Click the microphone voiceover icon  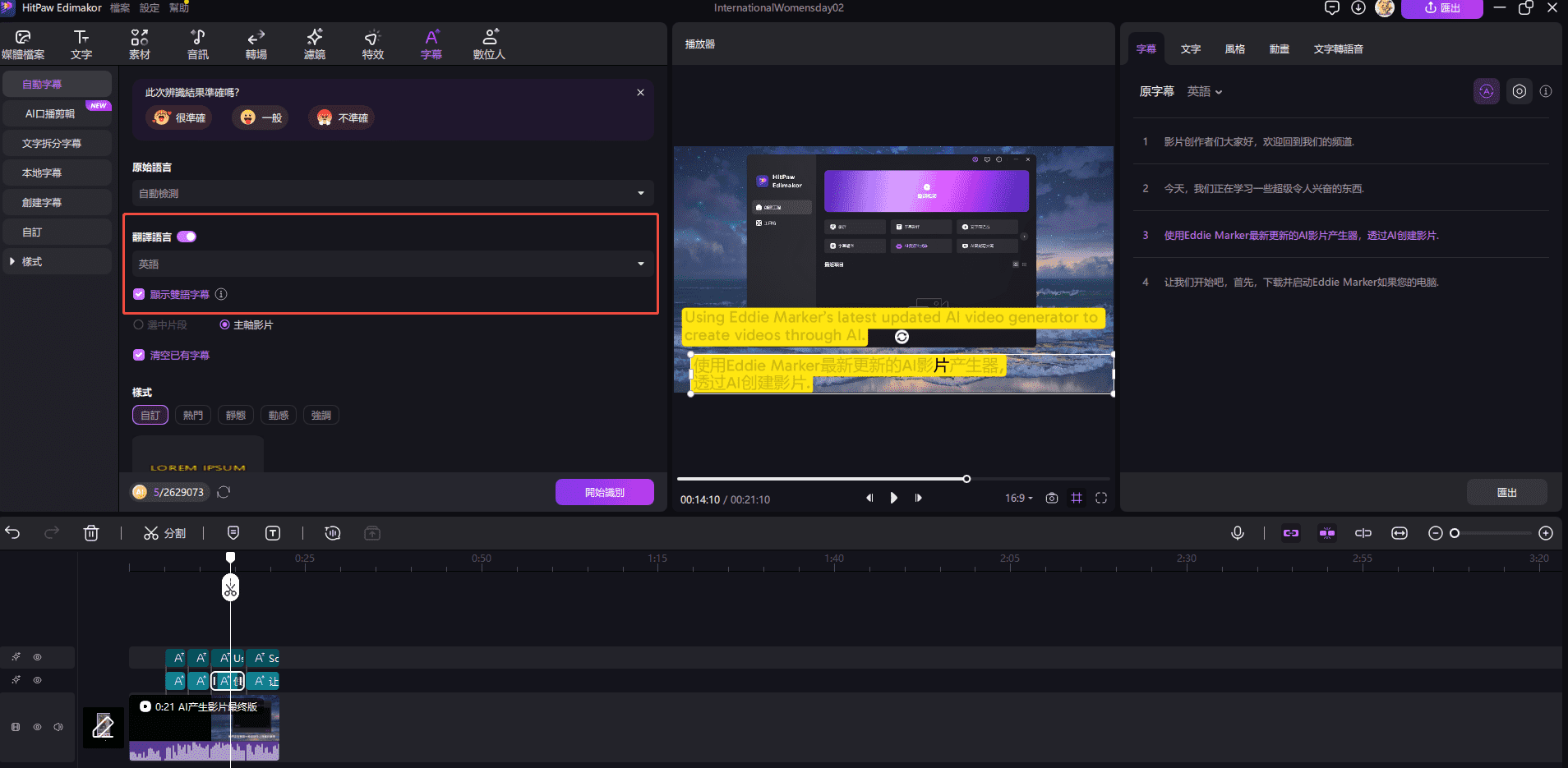pyautogui.click(x=1237, y=533)
